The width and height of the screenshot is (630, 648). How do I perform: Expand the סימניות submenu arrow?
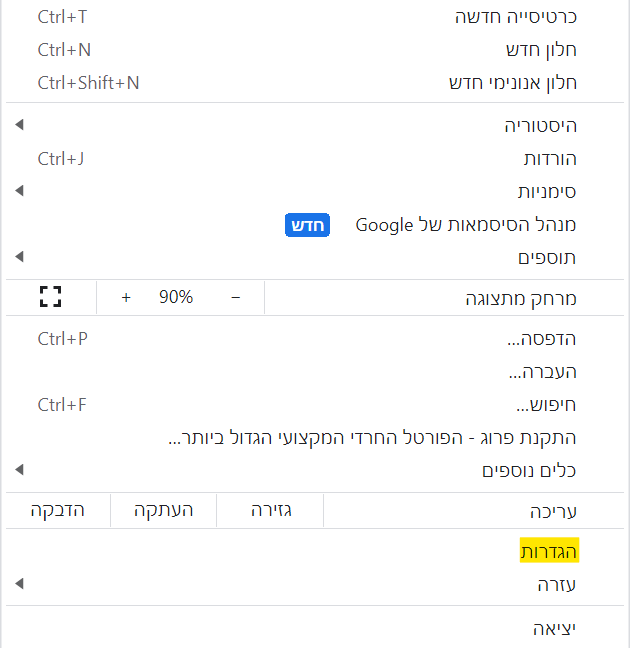pos(19,190)
